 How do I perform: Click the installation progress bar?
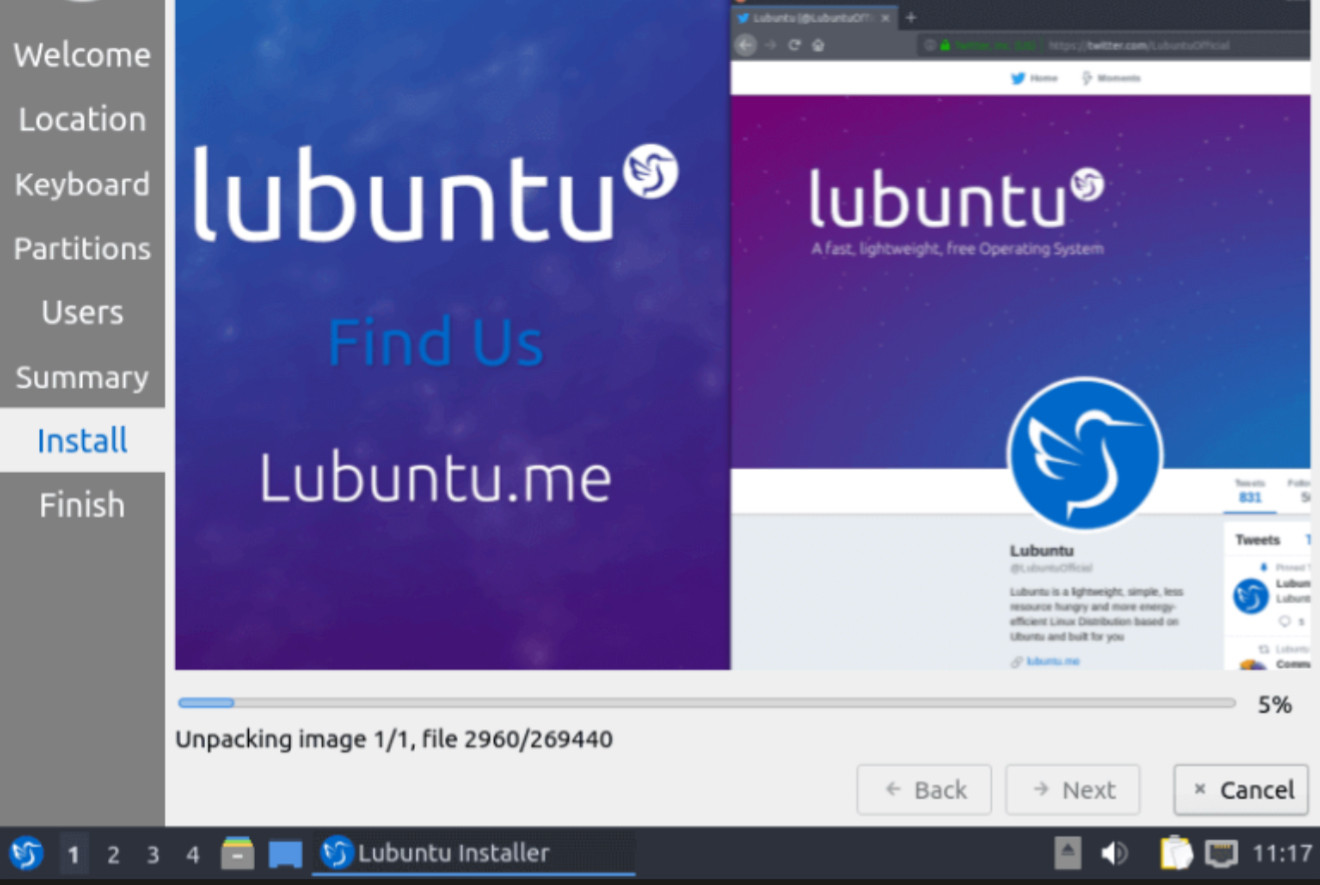[706, 703]
